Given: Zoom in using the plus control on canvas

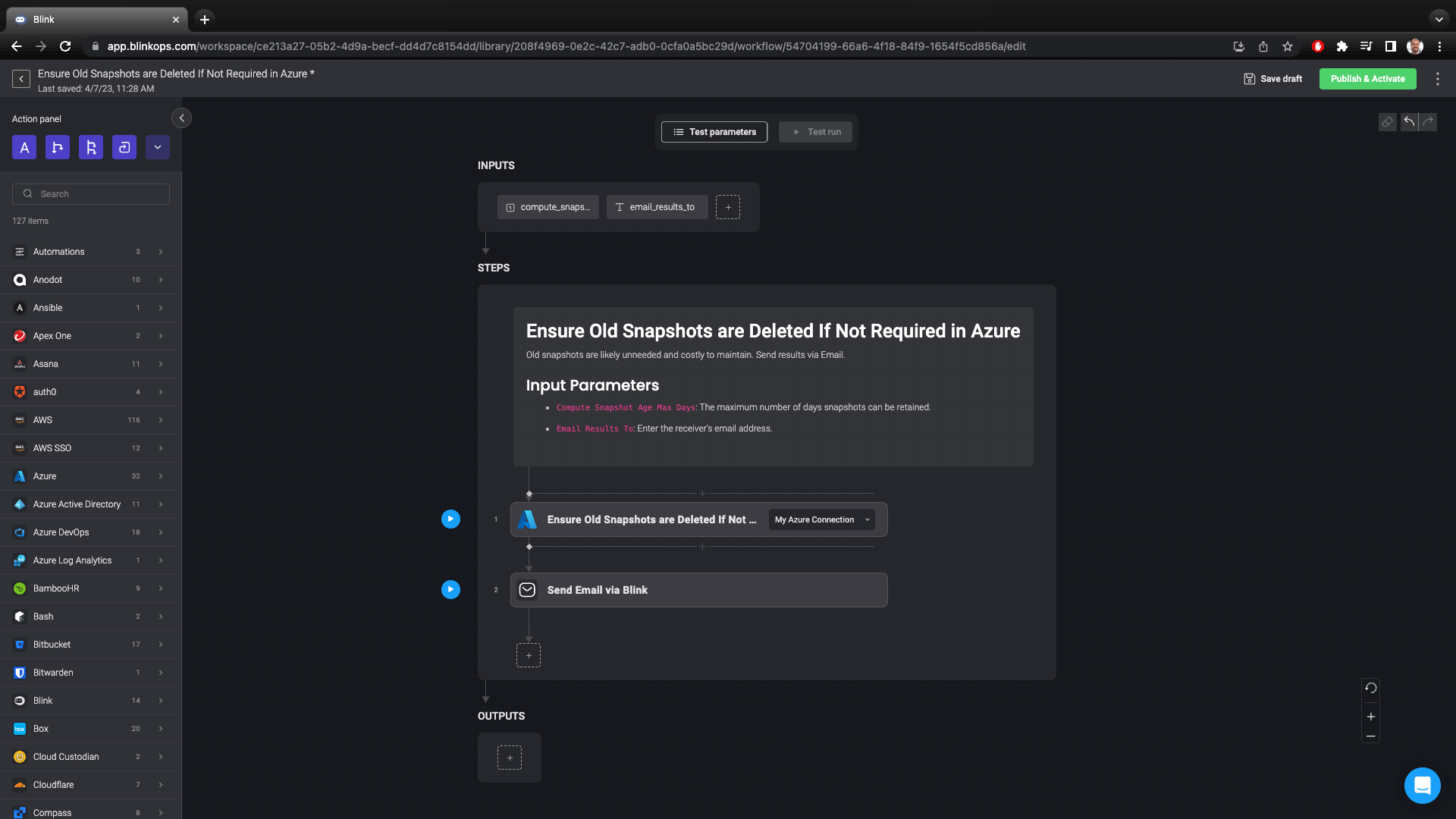Looking at the screenshot, I should coord(1371,716).
